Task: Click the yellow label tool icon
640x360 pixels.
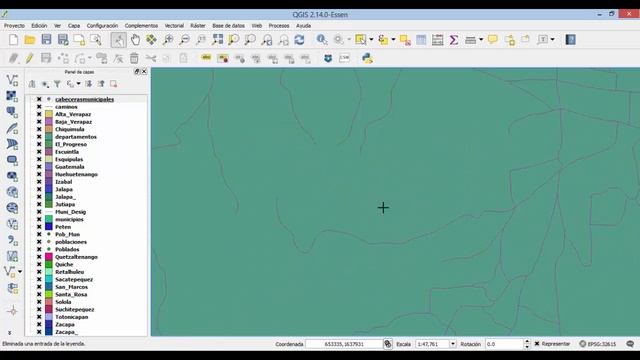Action: click(206, 58)
